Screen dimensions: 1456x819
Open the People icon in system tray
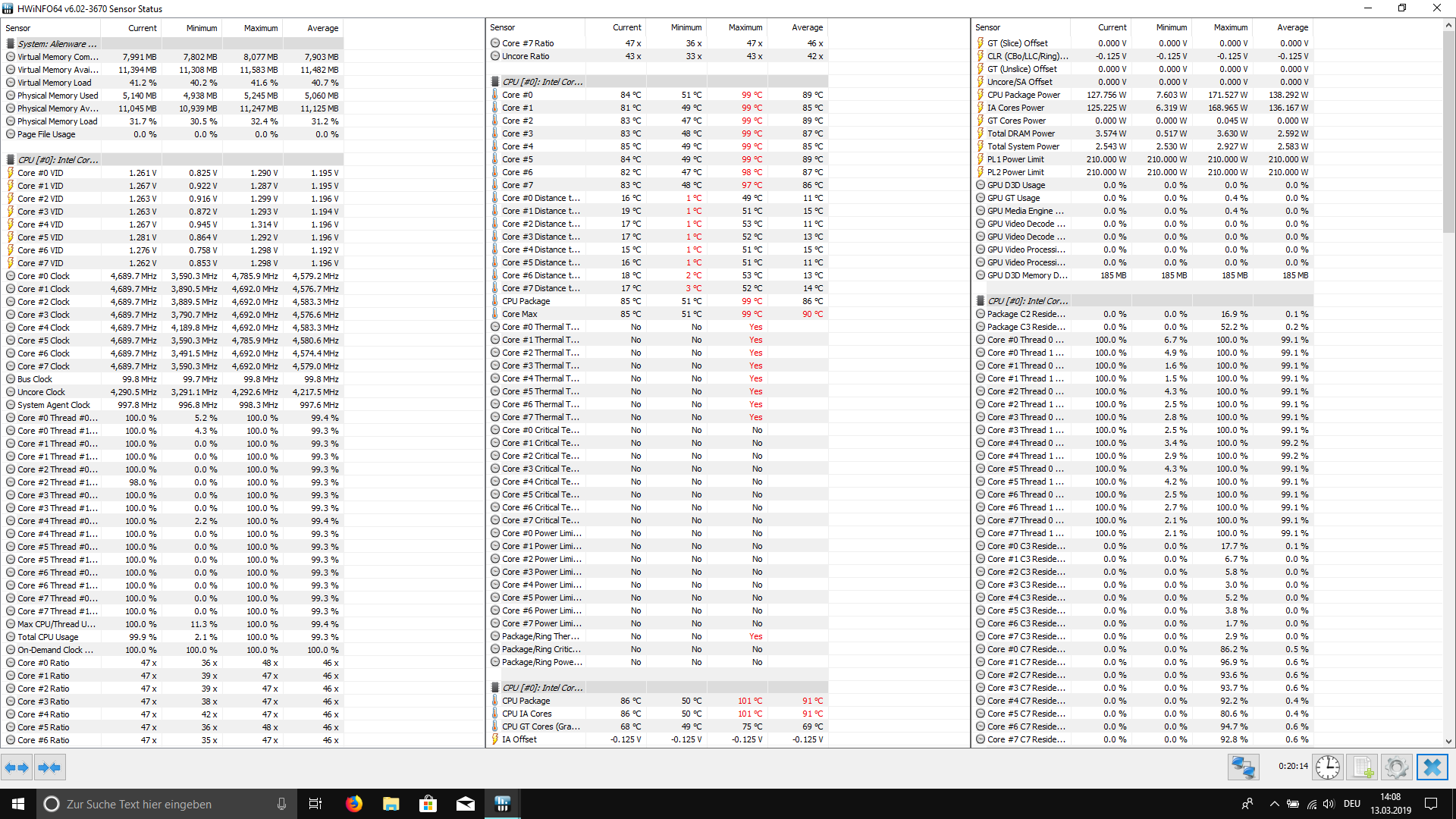point(1247,804)
